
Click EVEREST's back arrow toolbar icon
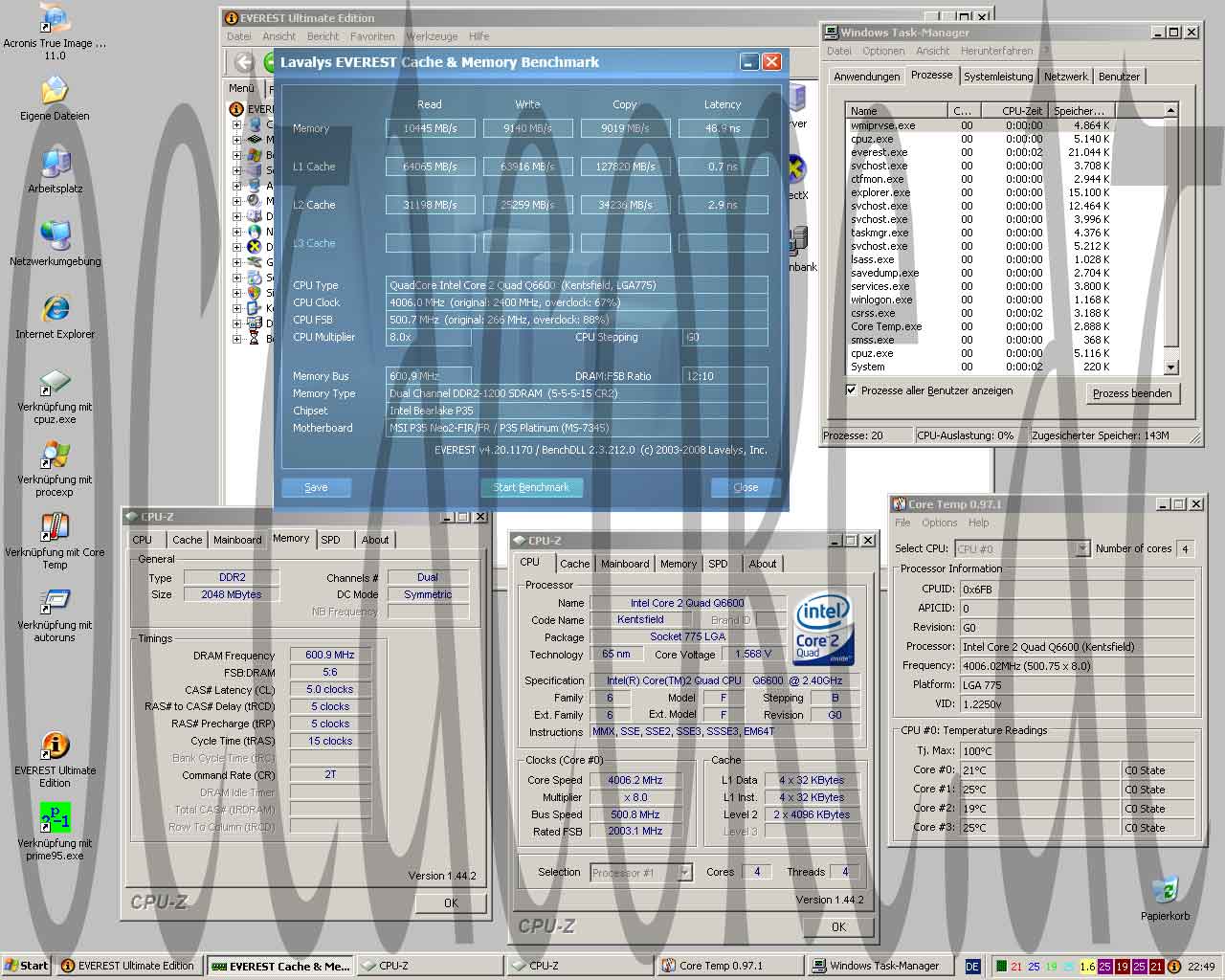click(x=245, y=62)
